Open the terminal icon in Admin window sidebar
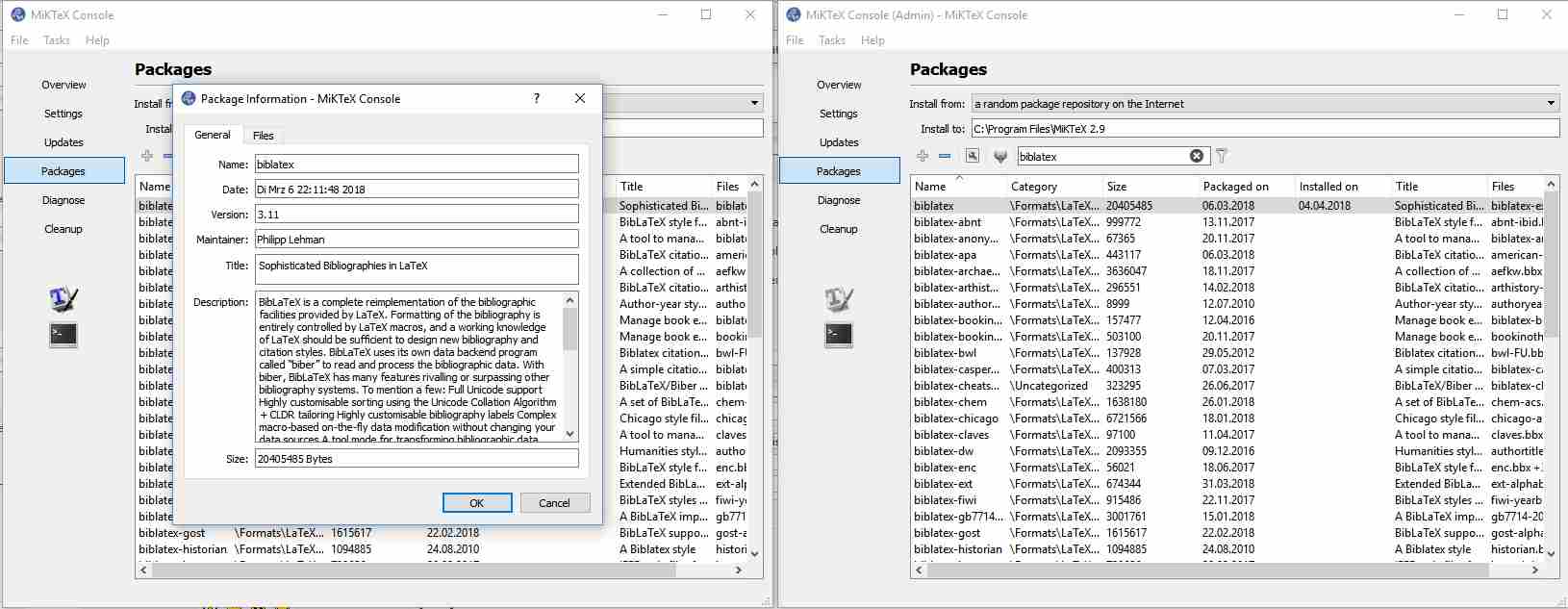1568x609 pixels. coord(839,335)
